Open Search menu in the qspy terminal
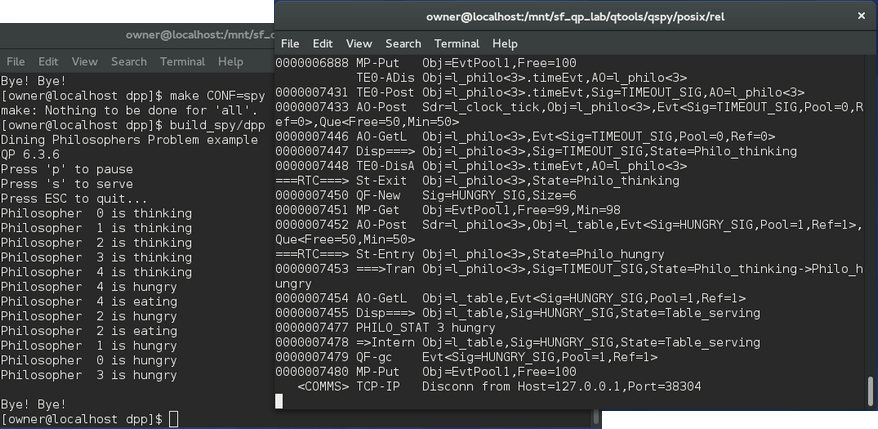This screenshot has height=429, width=878. (403, 44)
